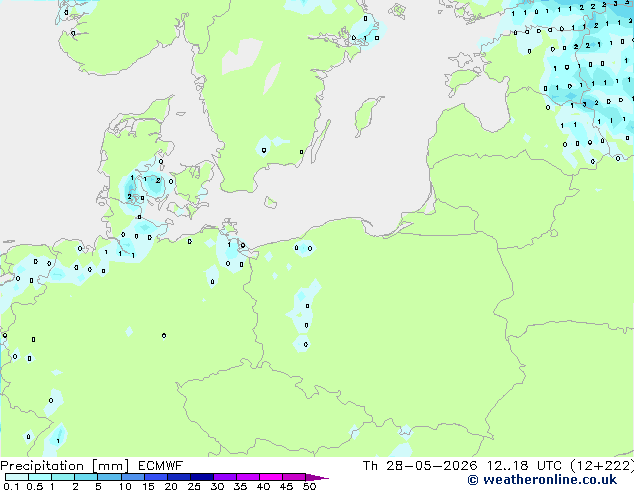The height and width of the screenshot is (490, 634).
Task: Click the 20–25 mm legend color swatch
Action: click(x=178, y=477)
